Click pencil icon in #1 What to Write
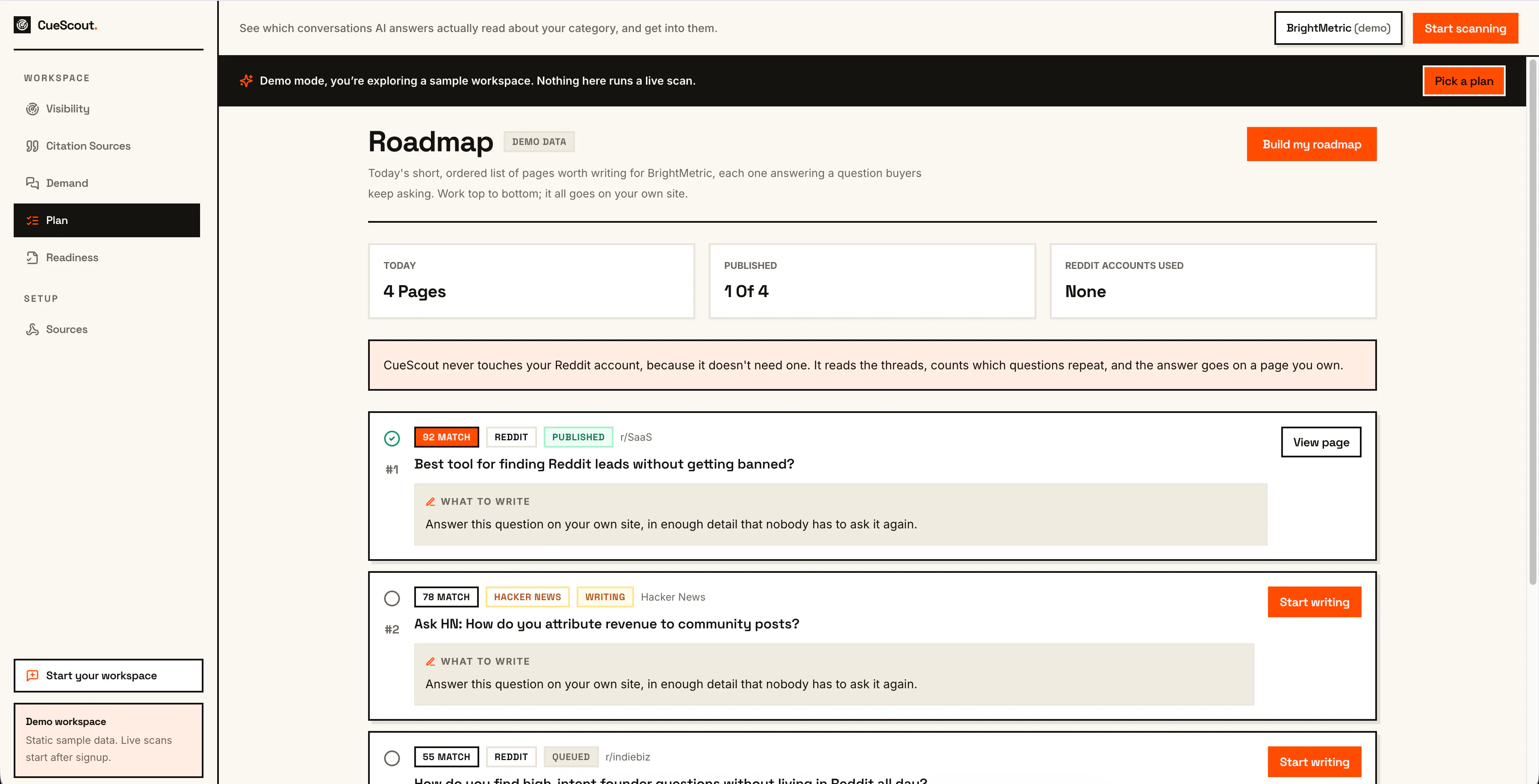 [430, 501]
